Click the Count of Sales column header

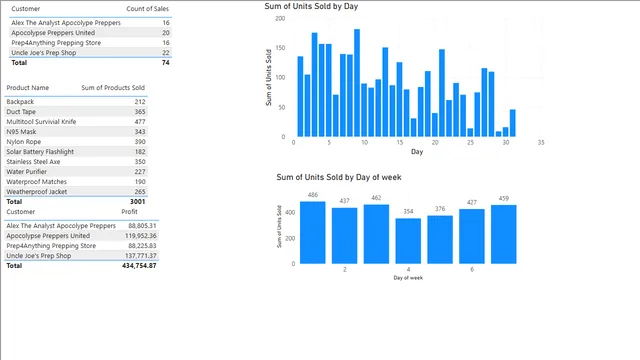coord(147,9)
